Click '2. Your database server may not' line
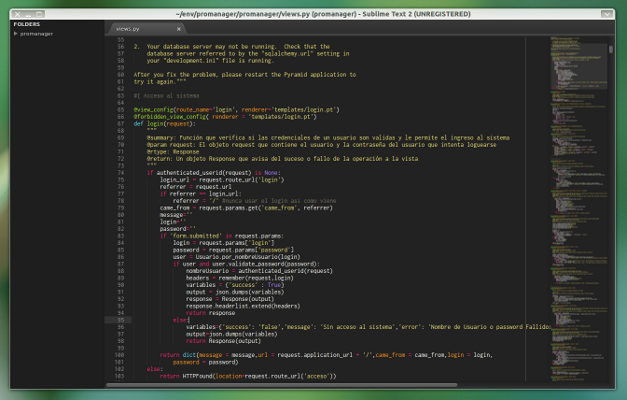The image size is (627, 400). tap(232, 47)
